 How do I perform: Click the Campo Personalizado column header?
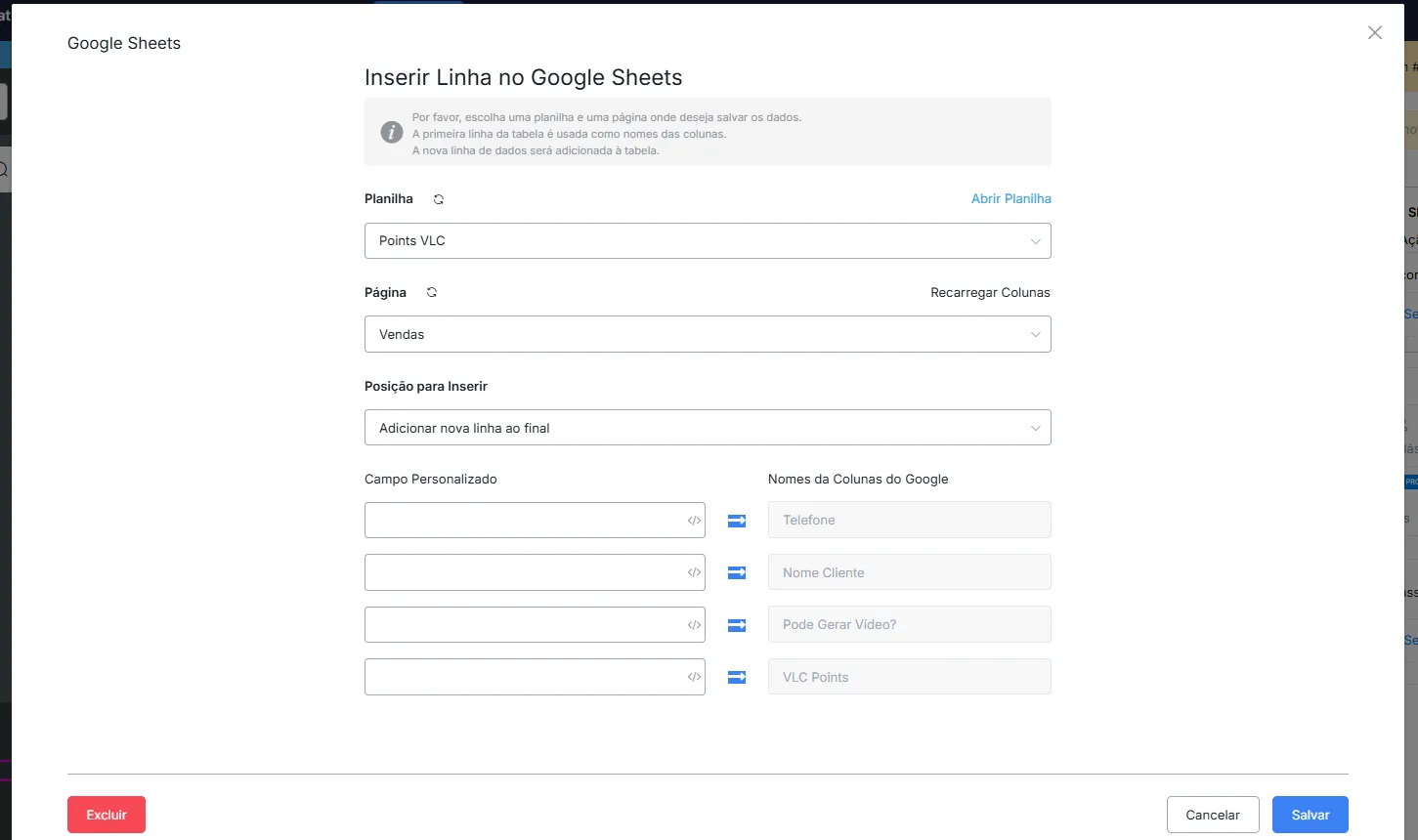coord(431,479)
